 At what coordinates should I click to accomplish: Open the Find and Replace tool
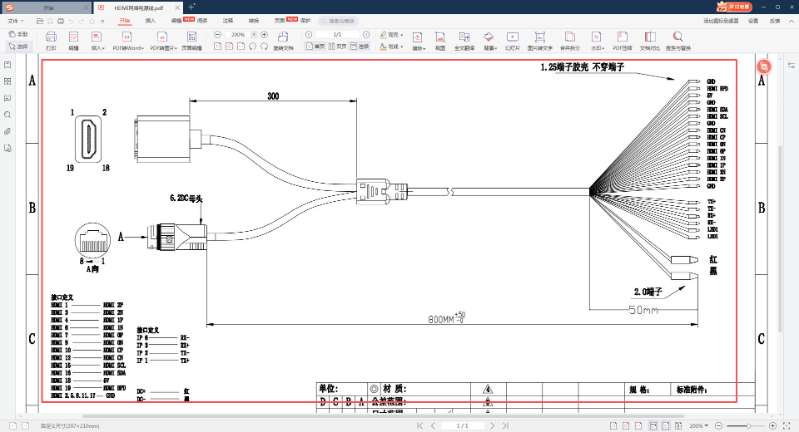tap(677, 44)
